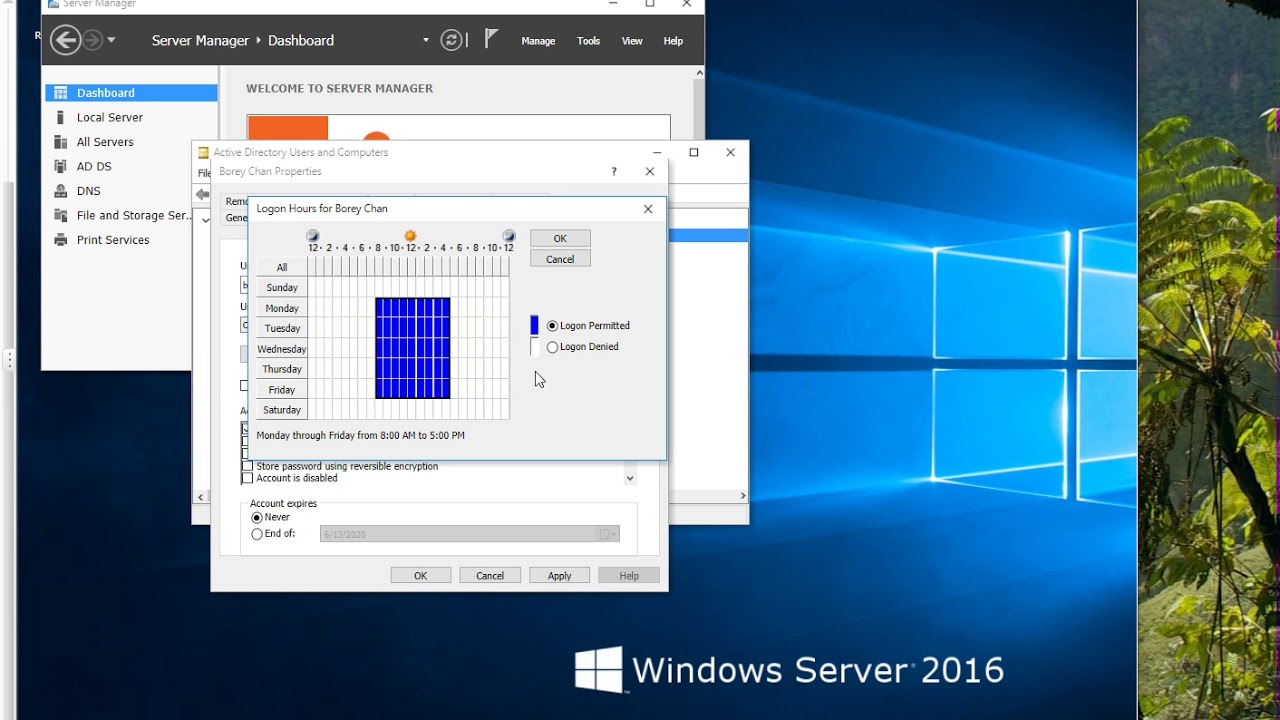Select the Logon Permitted radio button
Screen dimensions: 1280x720
tap(552, 326)
